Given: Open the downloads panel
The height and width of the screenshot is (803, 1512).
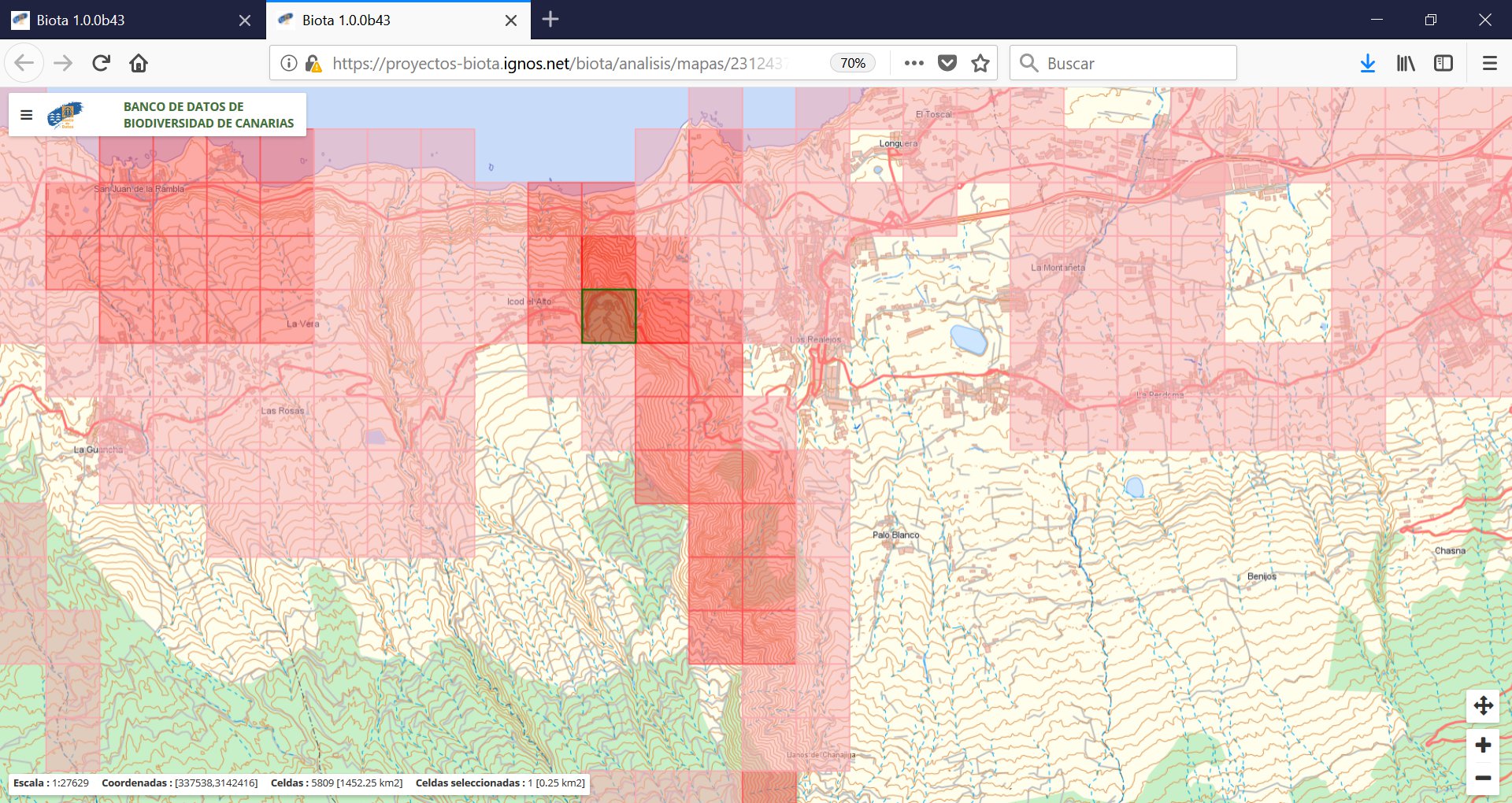Looking at the screenshot, I should (x=1368, y=63).
